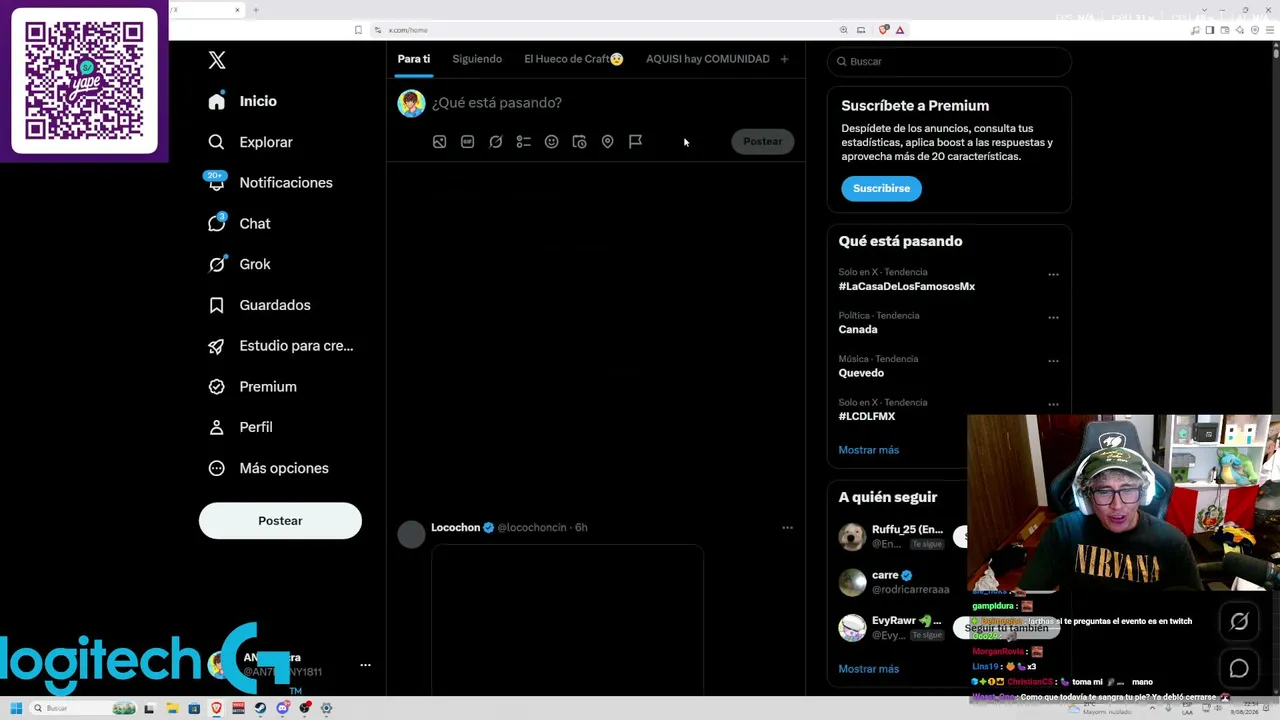Open the Windows Start menu

pos(16,709)
